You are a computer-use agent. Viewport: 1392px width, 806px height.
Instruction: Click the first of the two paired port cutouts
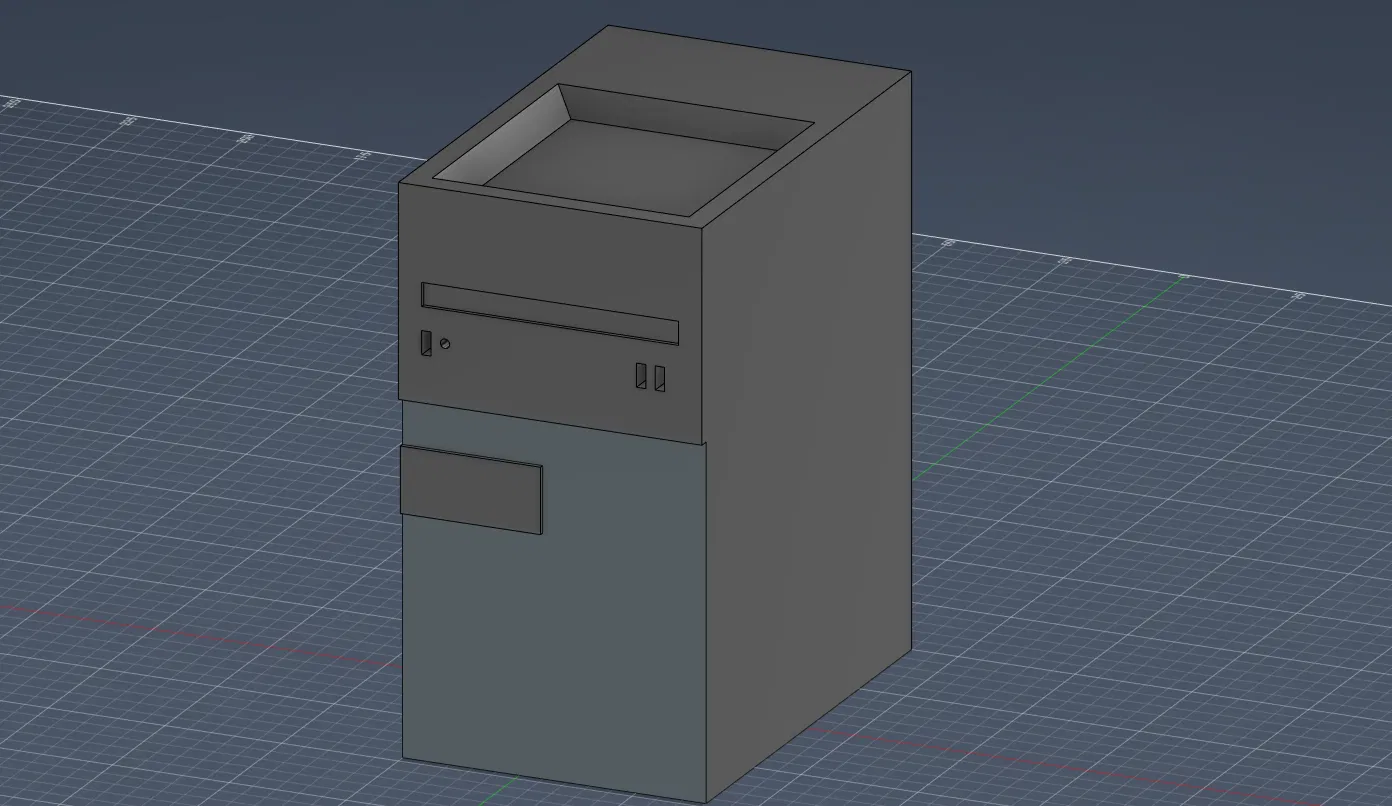coord(641,376)
